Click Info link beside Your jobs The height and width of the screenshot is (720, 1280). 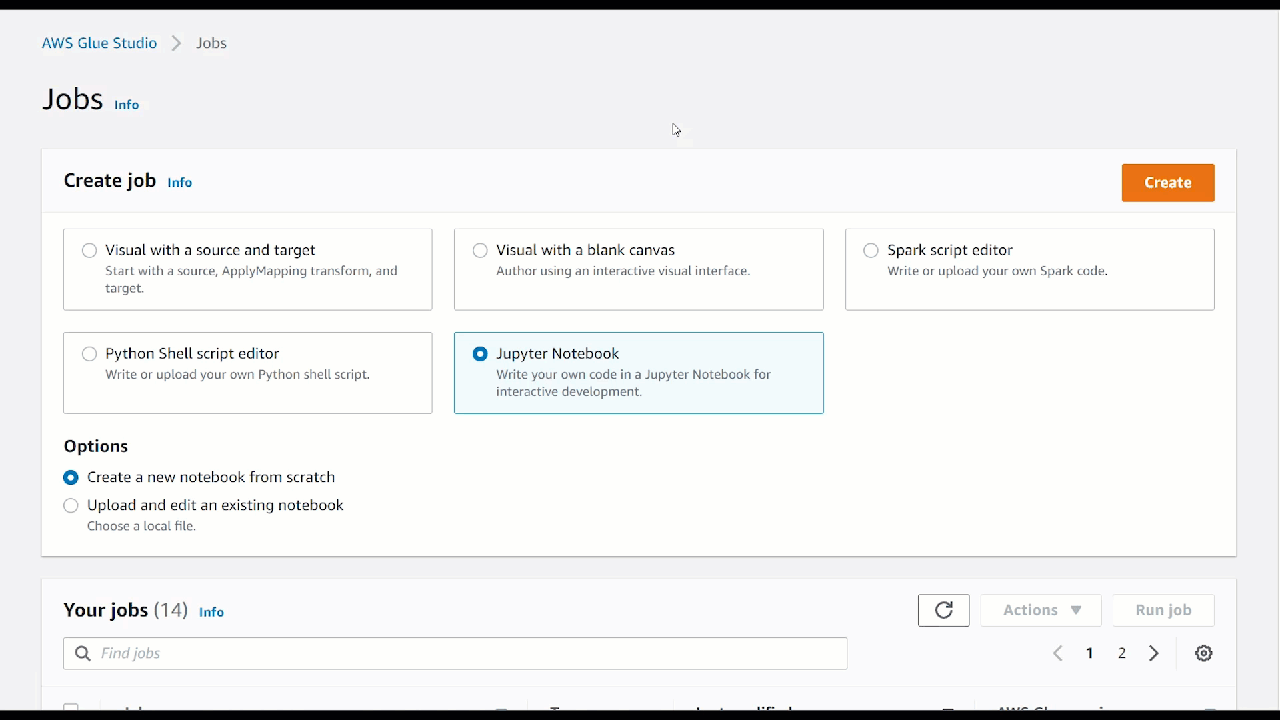(x=211, y=612)
